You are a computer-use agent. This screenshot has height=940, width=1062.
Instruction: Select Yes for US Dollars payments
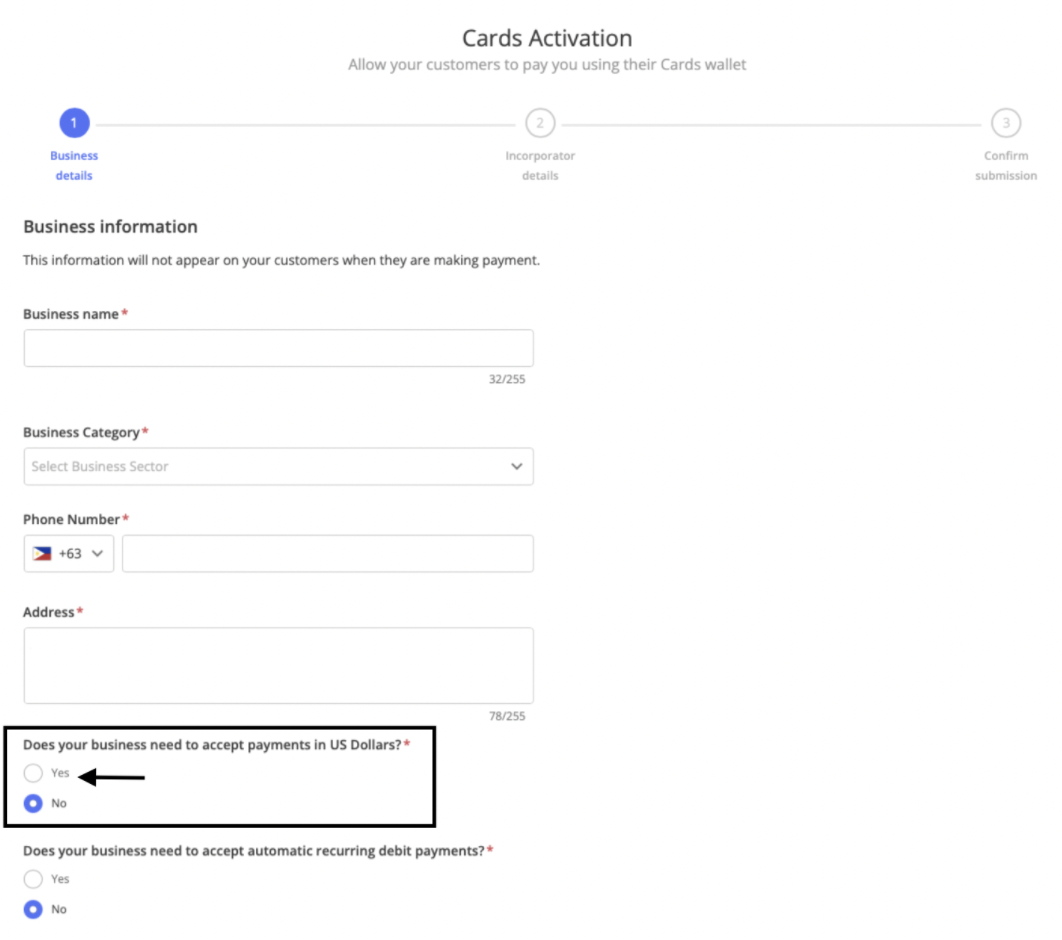(x=34, y=773)
